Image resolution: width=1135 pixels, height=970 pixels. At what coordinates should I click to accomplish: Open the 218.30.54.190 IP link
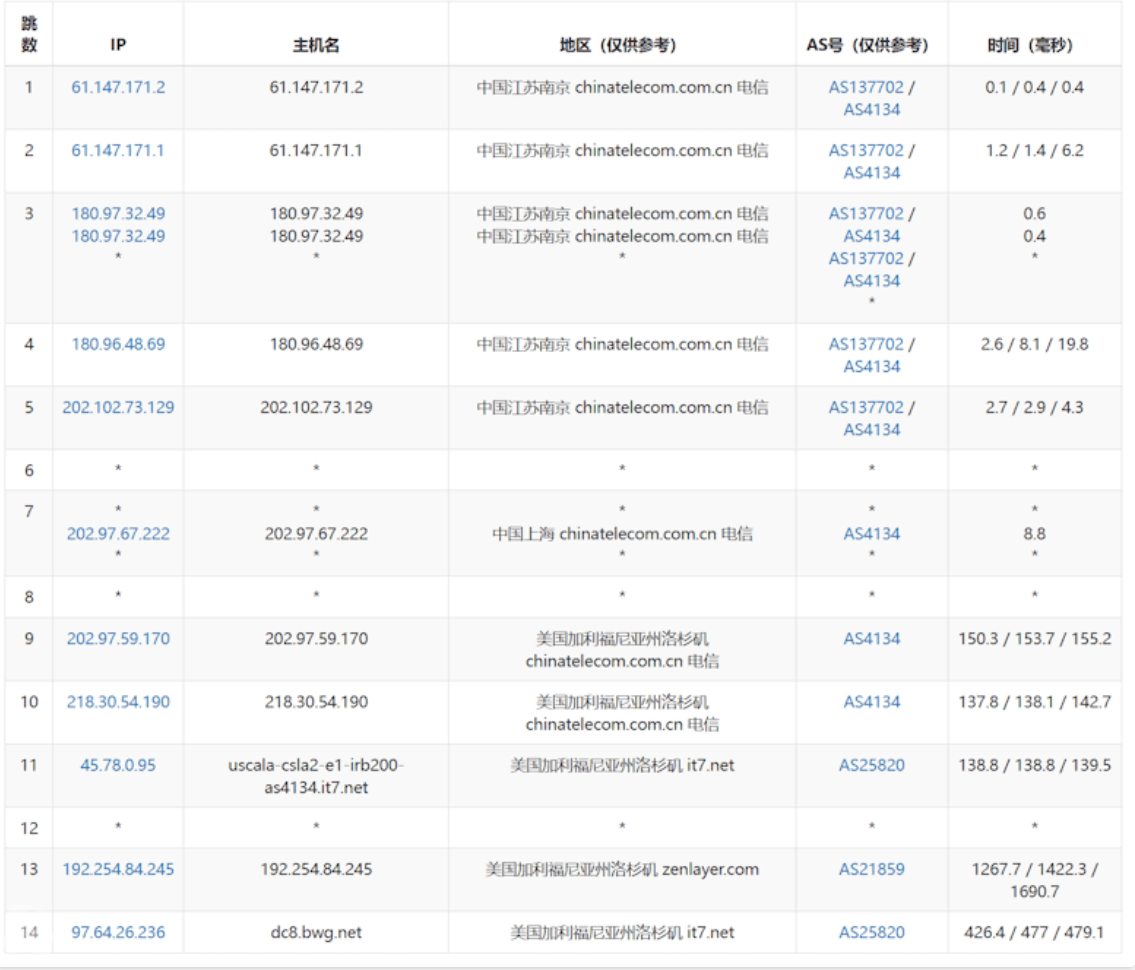point(118,702)
